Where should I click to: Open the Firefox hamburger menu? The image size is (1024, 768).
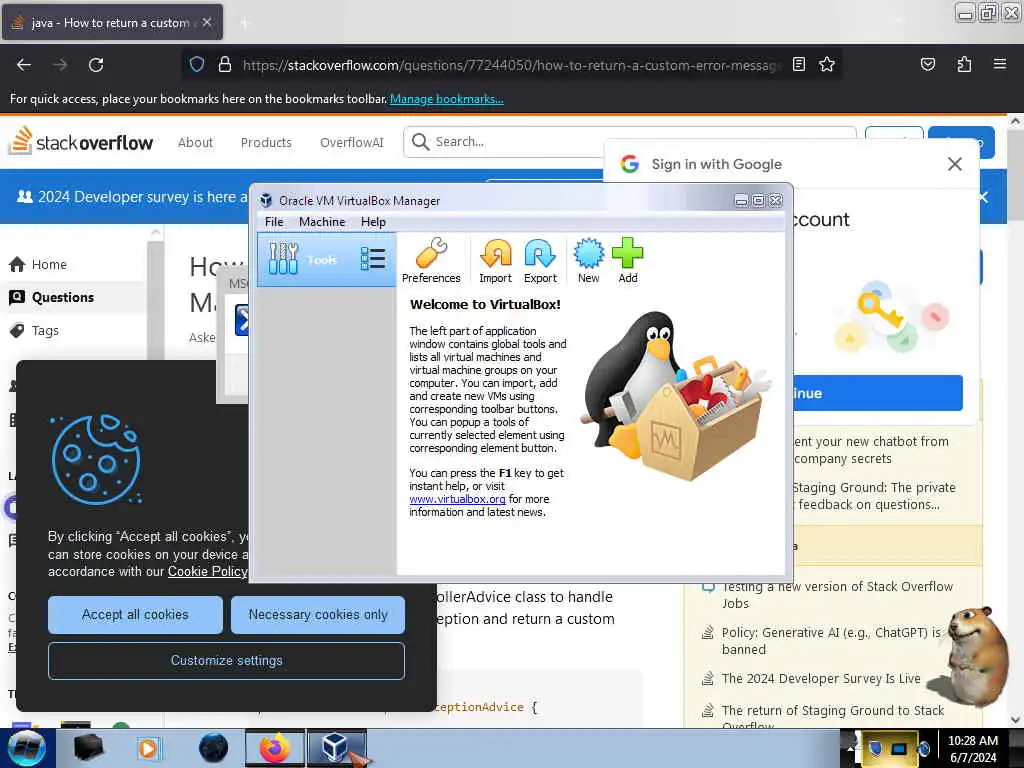pos(1000,64)
